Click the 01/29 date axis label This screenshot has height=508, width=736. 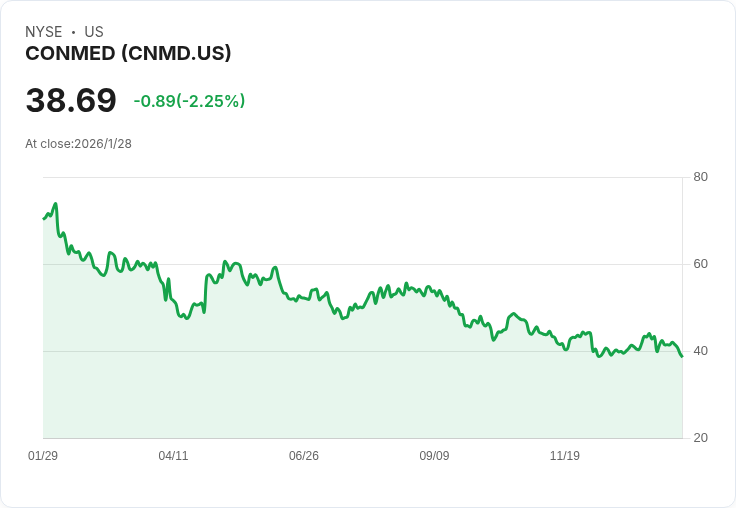[43, 456]
